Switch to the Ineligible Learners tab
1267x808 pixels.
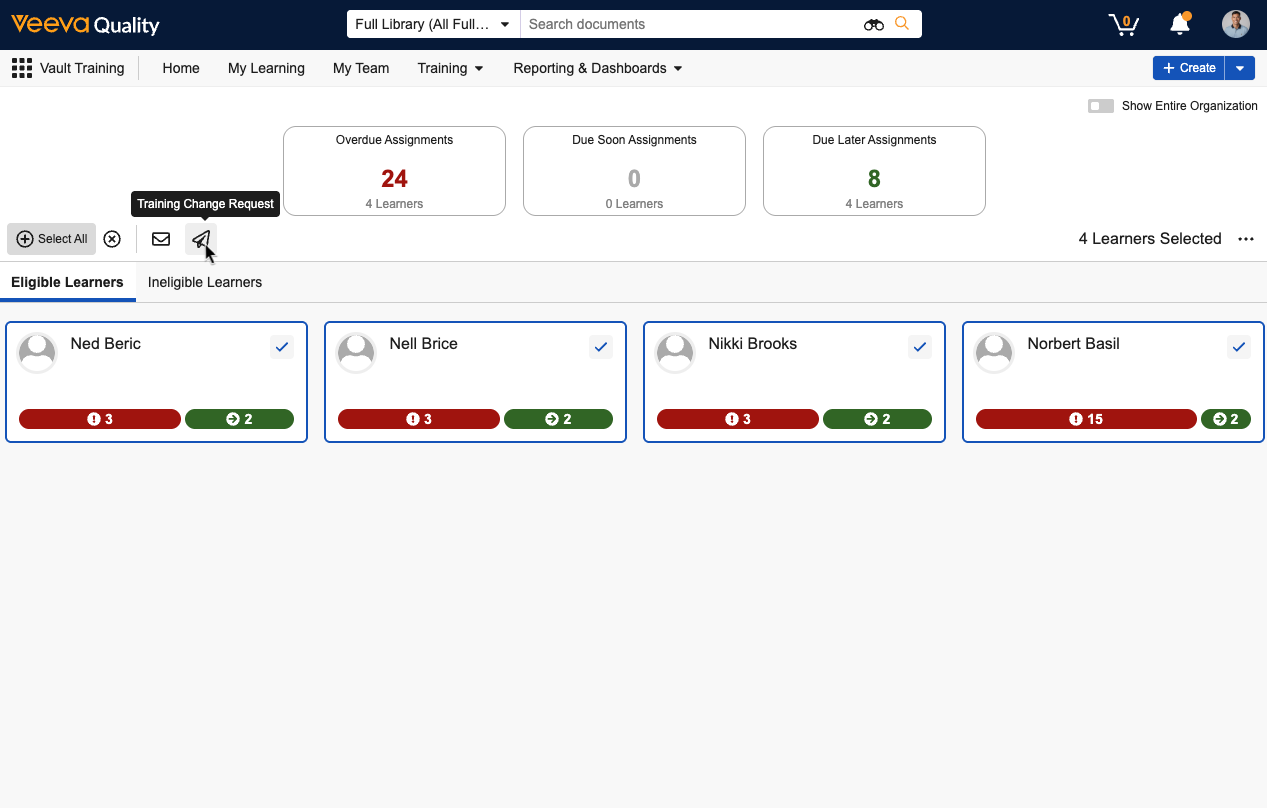pyautogui.click(x=205, y=282)
